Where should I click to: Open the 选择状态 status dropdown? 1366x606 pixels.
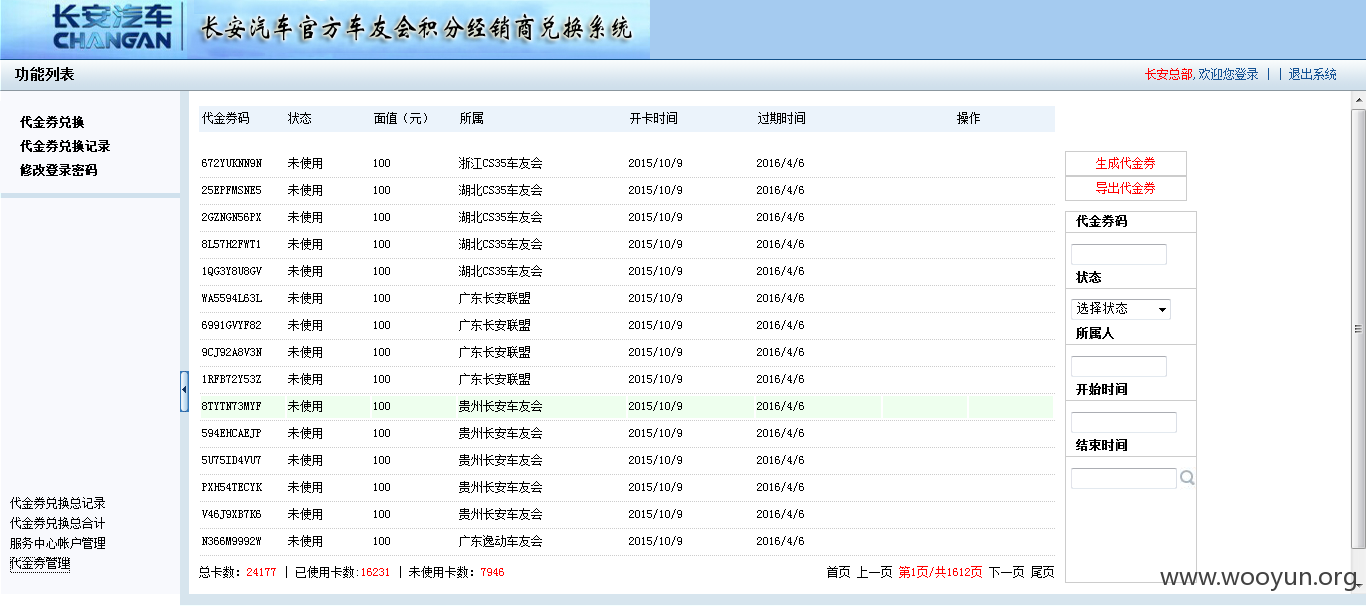click(x=1121, y=309)
